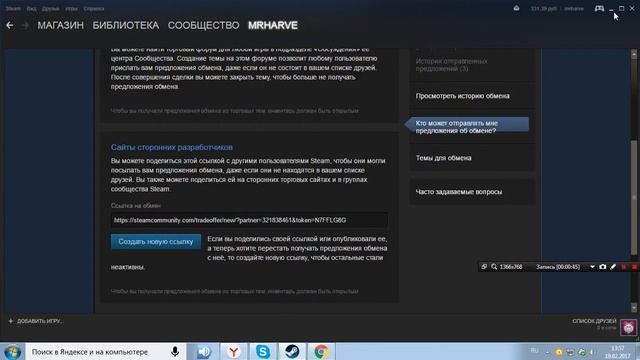The width and height of the screenshot is (640, 360).
Task: Click system tray clock
Action: coord(618,352)
